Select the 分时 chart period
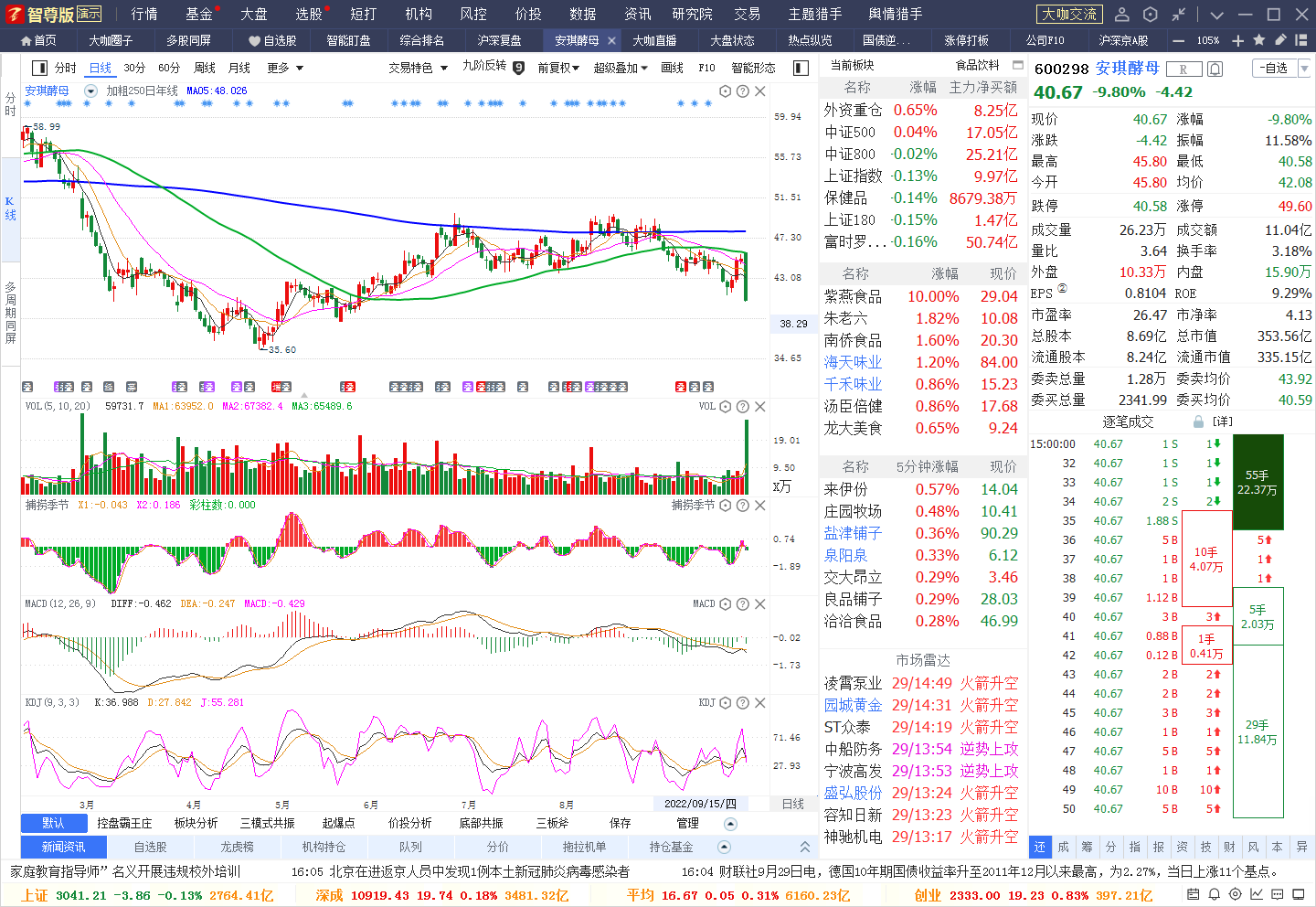The width and height of the screenshot is (1316, 907). click(x=65, y=68)
